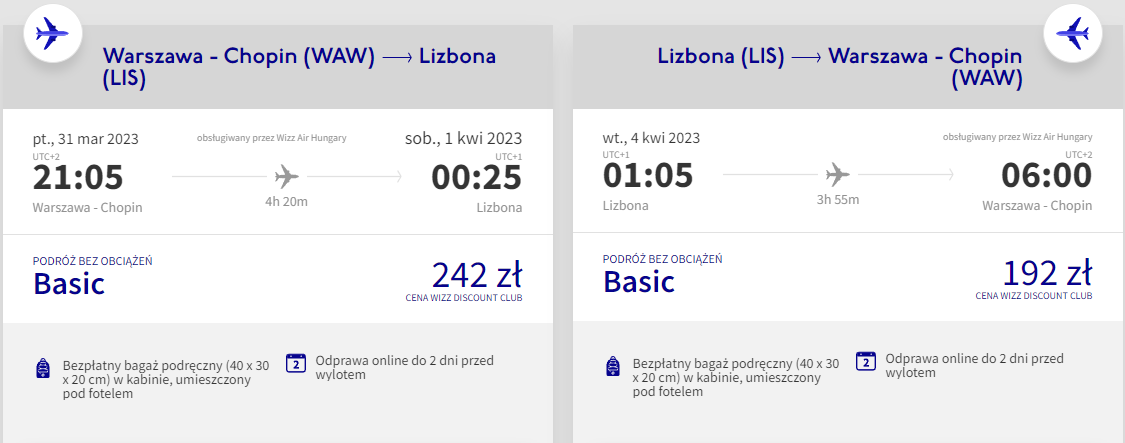Click the 06:00 arrival time
Screen dimensions: 1125x443
click(1047, 176)
